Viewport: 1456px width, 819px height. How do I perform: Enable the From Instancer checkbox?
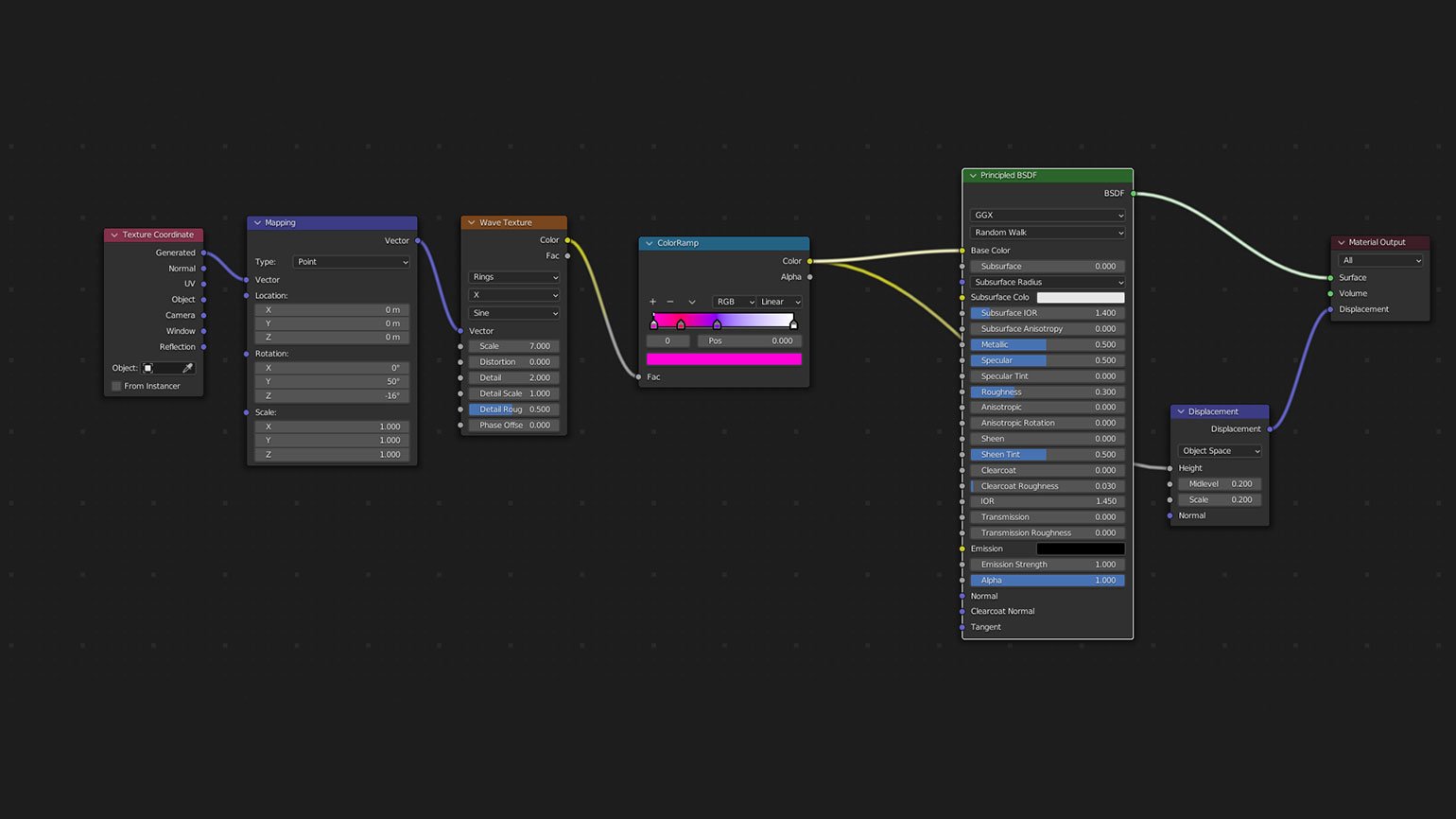click(116, 386)
